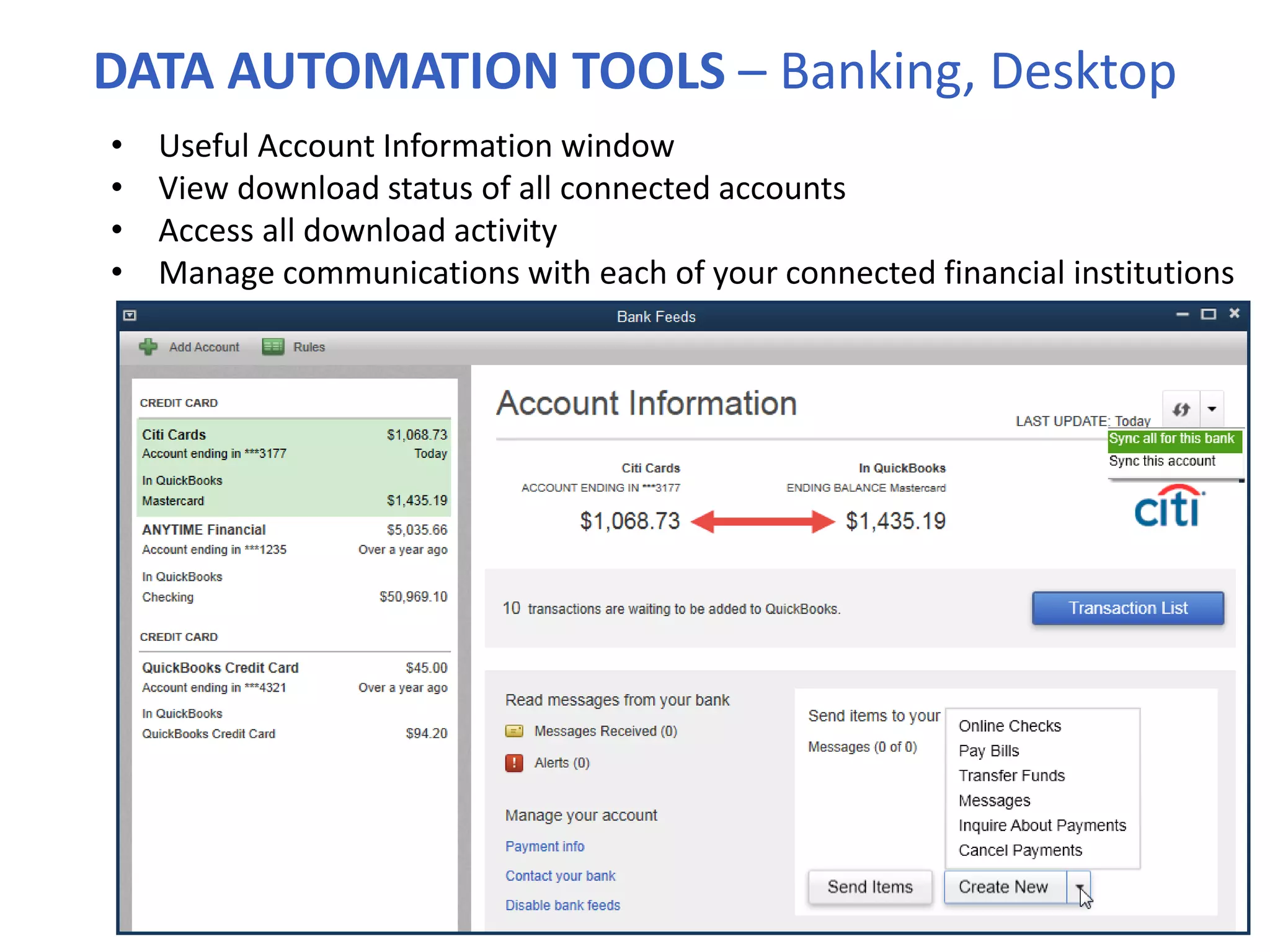Viewport: 1270px width, 952px height.
Task: Click the $1,435.19 QuickBooks ending balance
Action: point(895,521)
